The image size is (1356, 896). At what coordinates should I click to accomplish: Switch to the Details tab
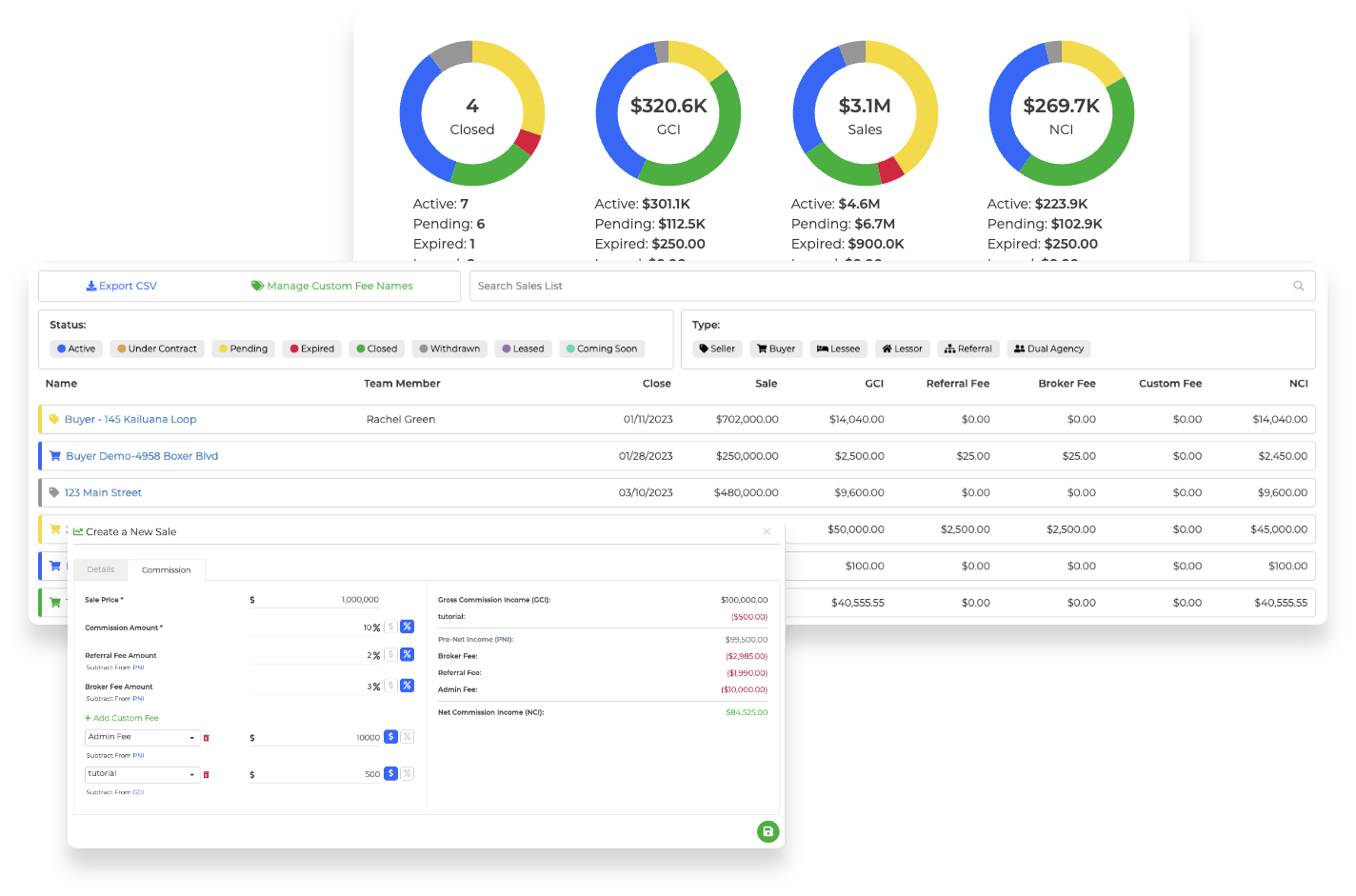(100, 569)
